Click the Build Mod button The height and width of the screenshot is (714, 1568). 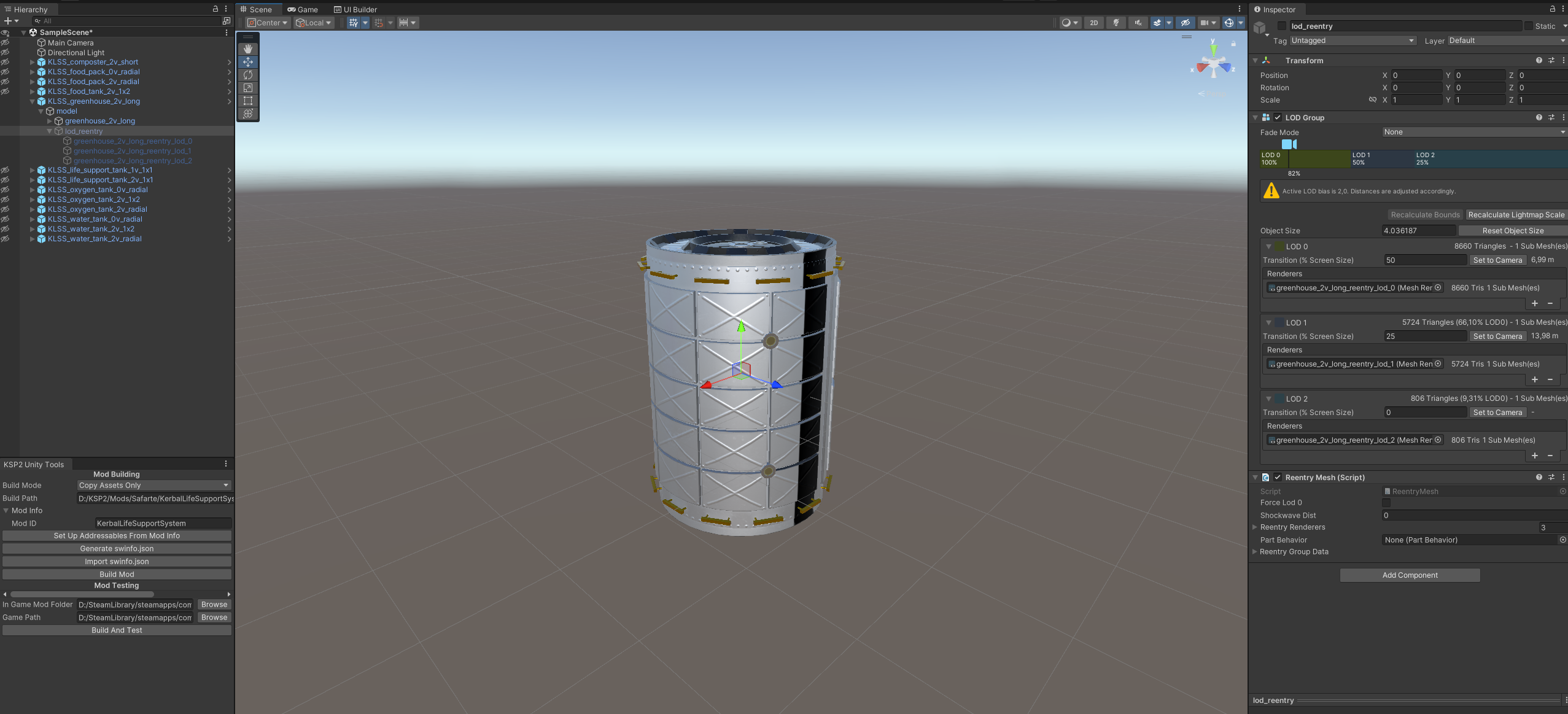(117, 575)
